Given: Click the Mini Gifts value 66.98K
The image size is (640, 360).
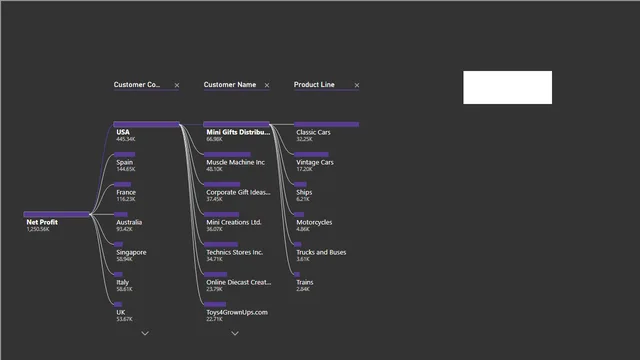Looking at the screenshot, I should [214, 139].
